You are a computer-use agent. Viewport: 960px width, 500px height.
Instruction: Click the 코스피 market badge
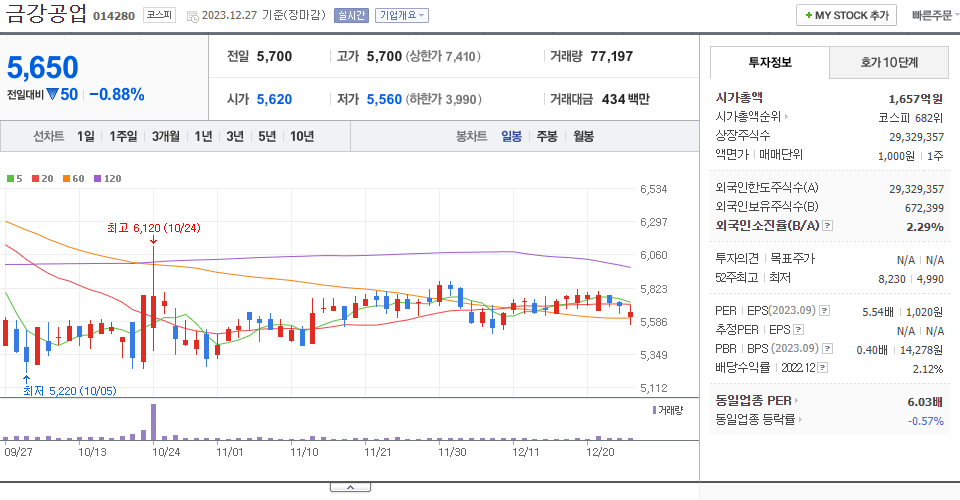coord(159,15)
